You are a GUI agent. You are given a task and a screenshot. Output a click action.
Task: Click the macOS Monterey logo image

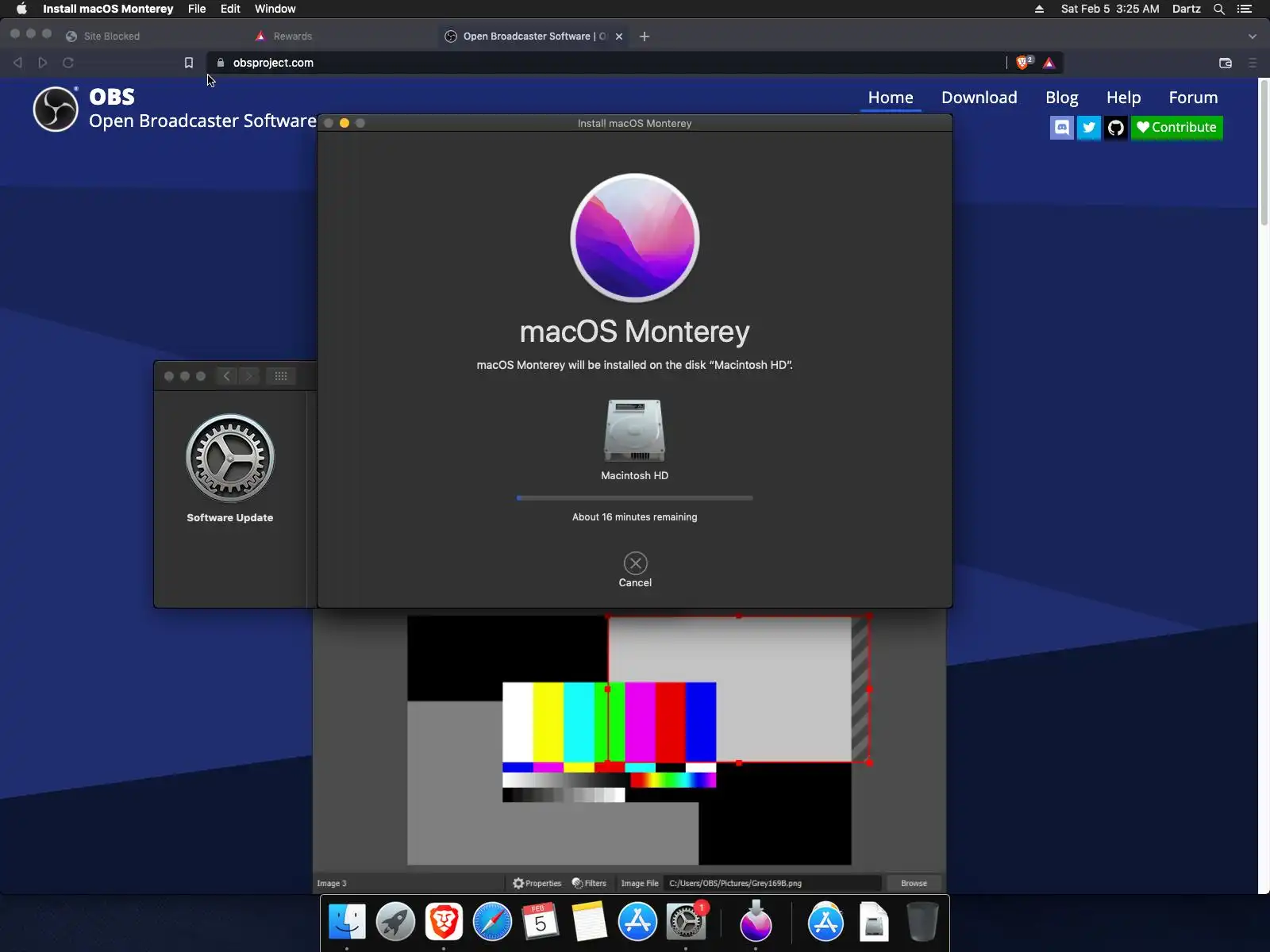[x=635, y=238]
